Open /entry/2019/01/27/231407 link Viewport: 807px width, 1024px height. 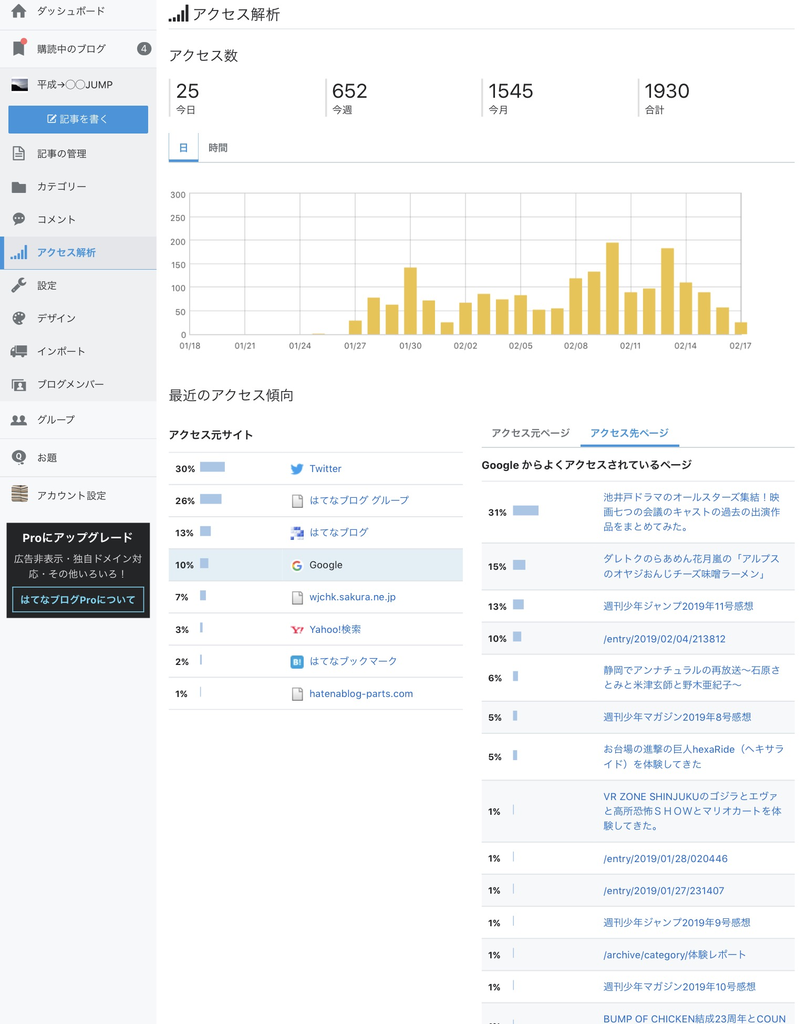tap(663, 891)
